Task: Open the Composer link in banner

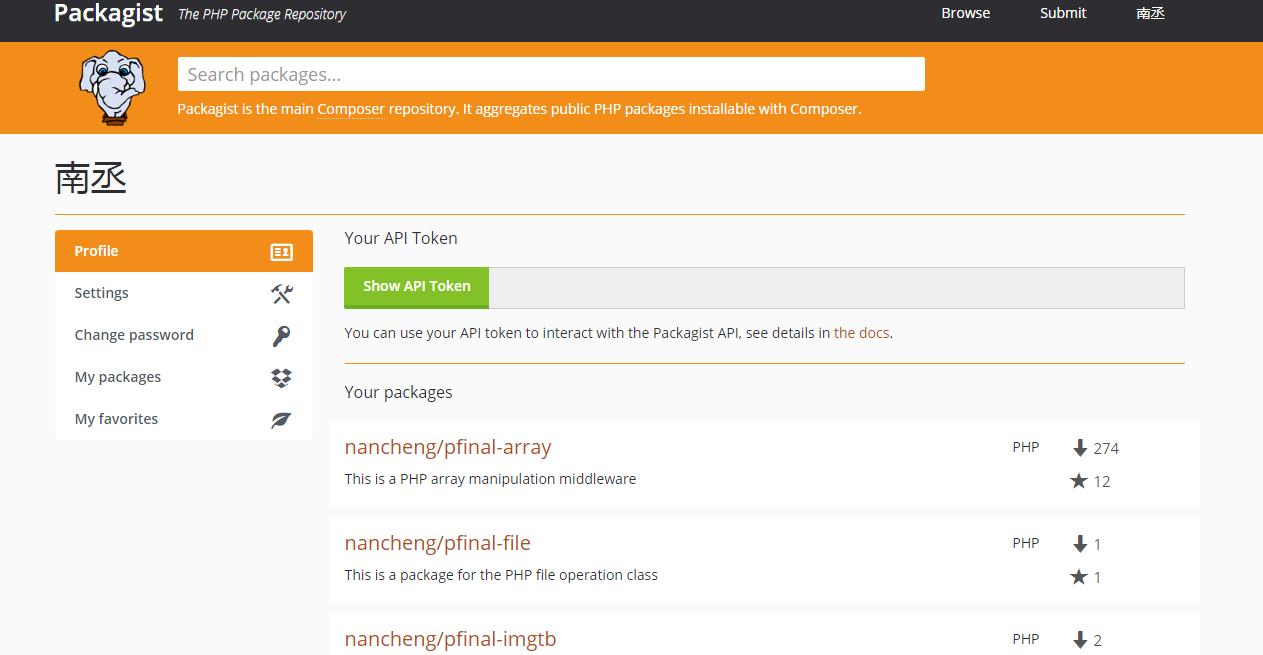Action: click(x=351, y=109)
